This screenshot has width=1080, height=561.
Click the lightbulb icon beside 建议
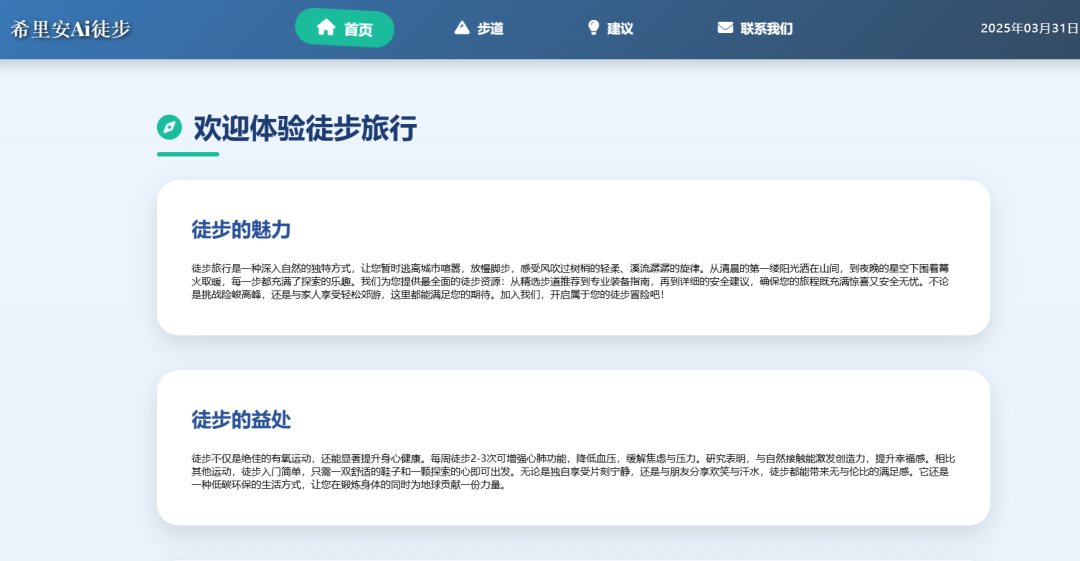tap(593, 28)
